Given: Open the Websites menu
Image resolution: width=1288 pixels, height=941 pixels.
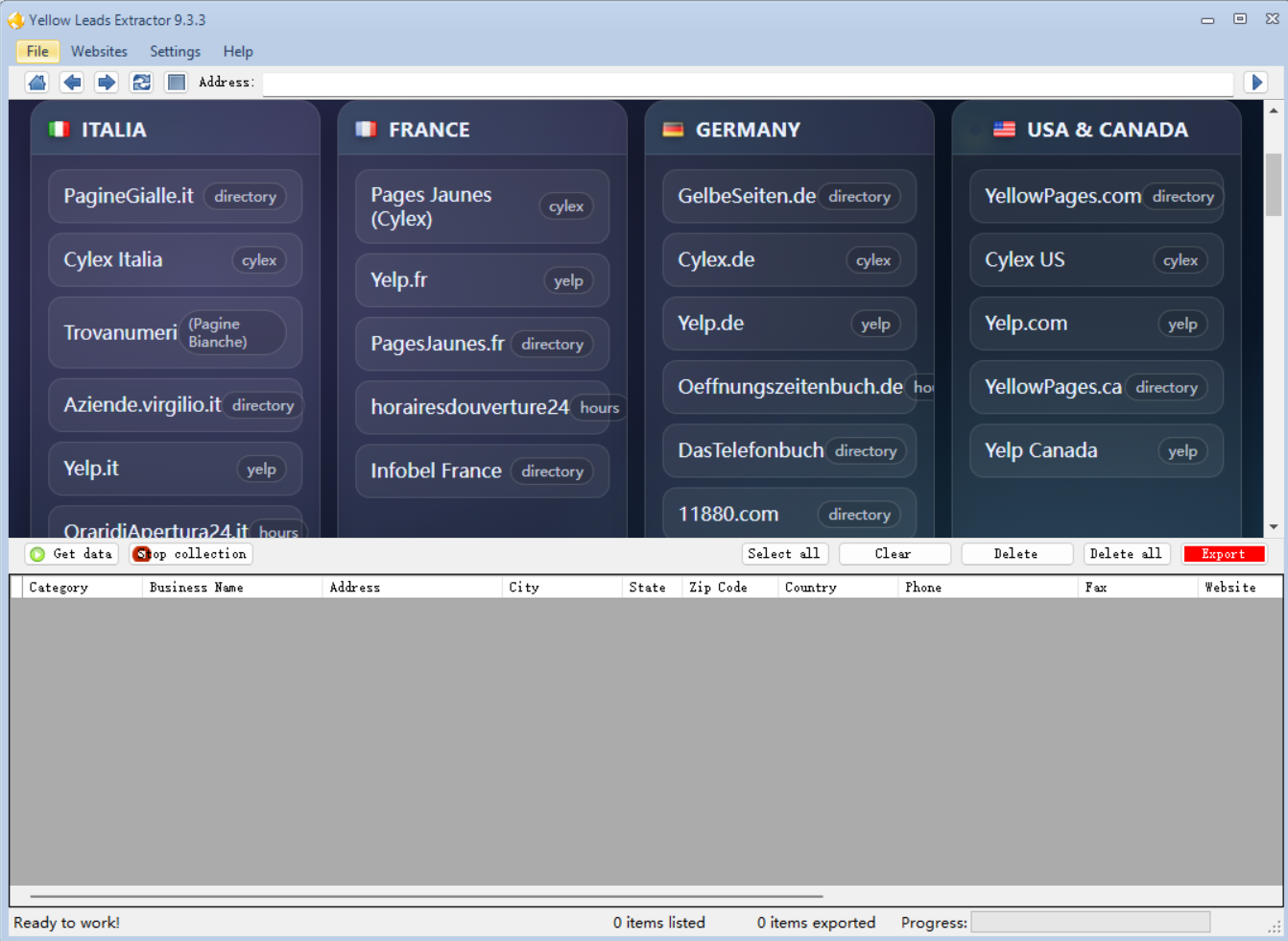Looking at the screenshot, I should (x=99, y=52).
